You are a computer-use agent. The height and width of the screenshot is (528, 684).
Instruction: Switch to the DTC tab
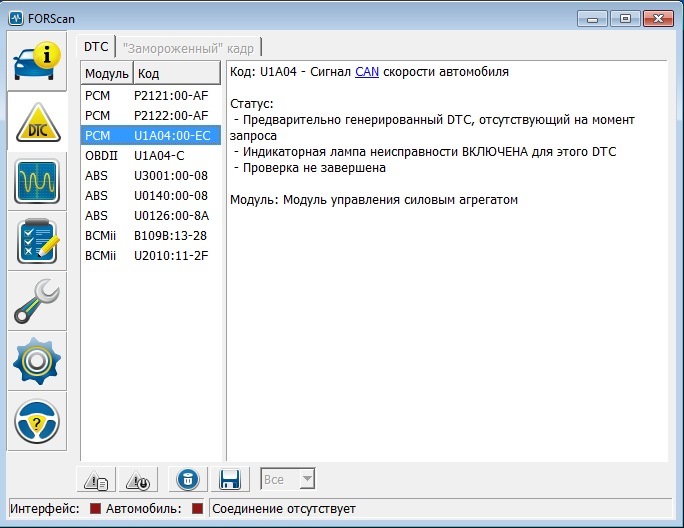(96, 47)
